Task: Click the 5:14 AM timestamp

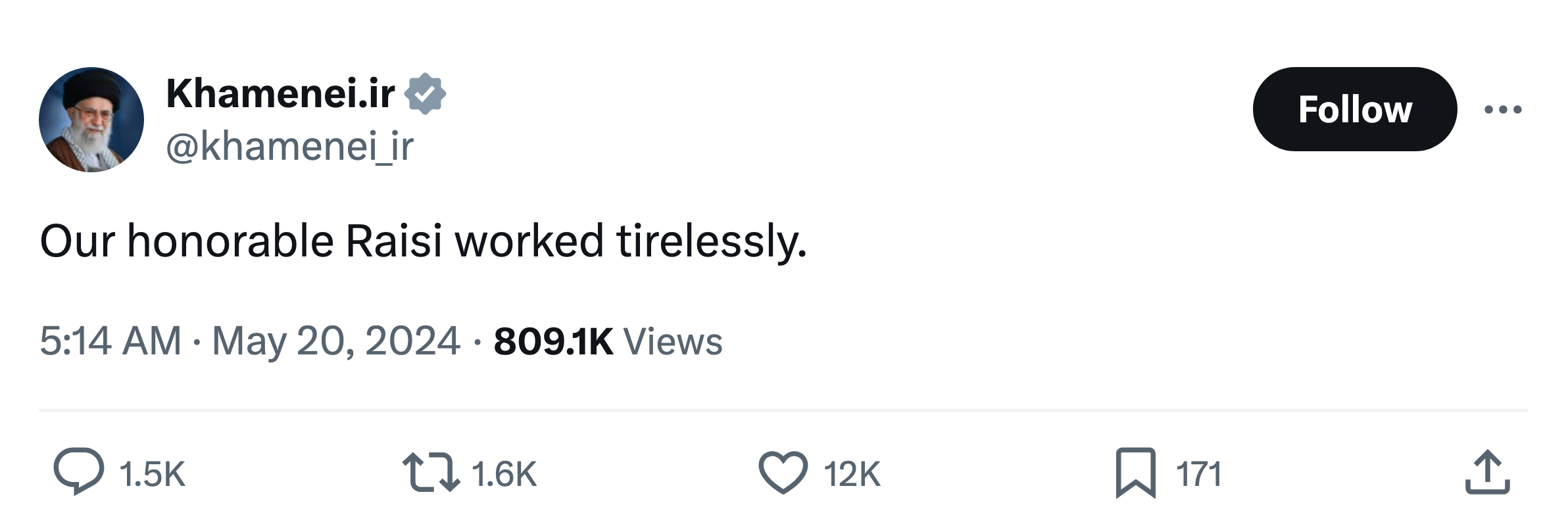Action: [x=110, y=341]
